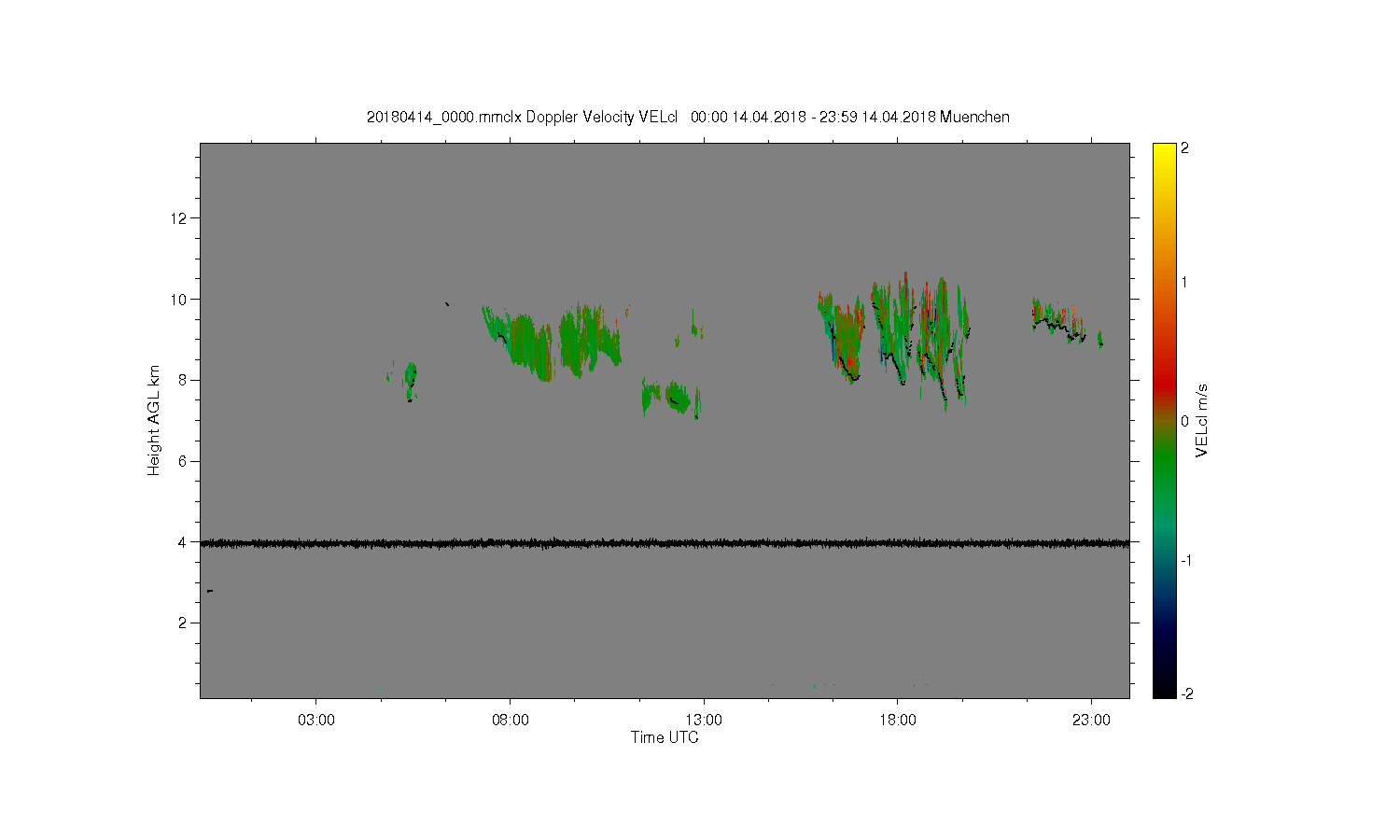Click the height axis tick label 10

(180, 300)
